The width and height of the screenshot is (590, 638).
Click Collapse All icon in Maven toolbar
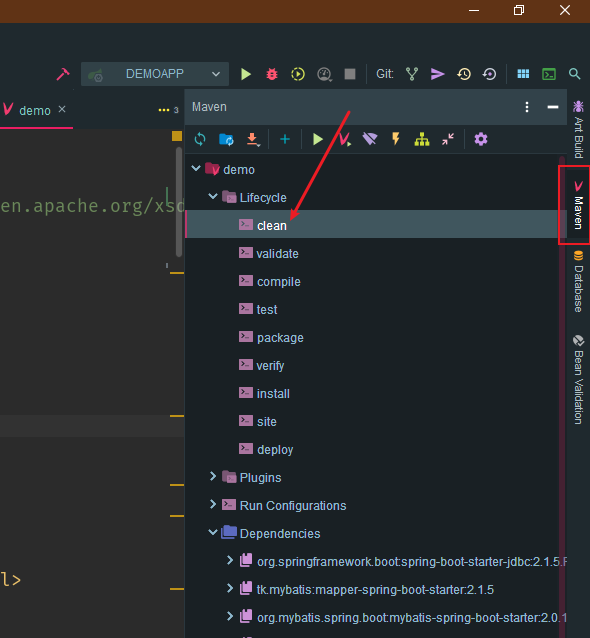coord(448,139)
